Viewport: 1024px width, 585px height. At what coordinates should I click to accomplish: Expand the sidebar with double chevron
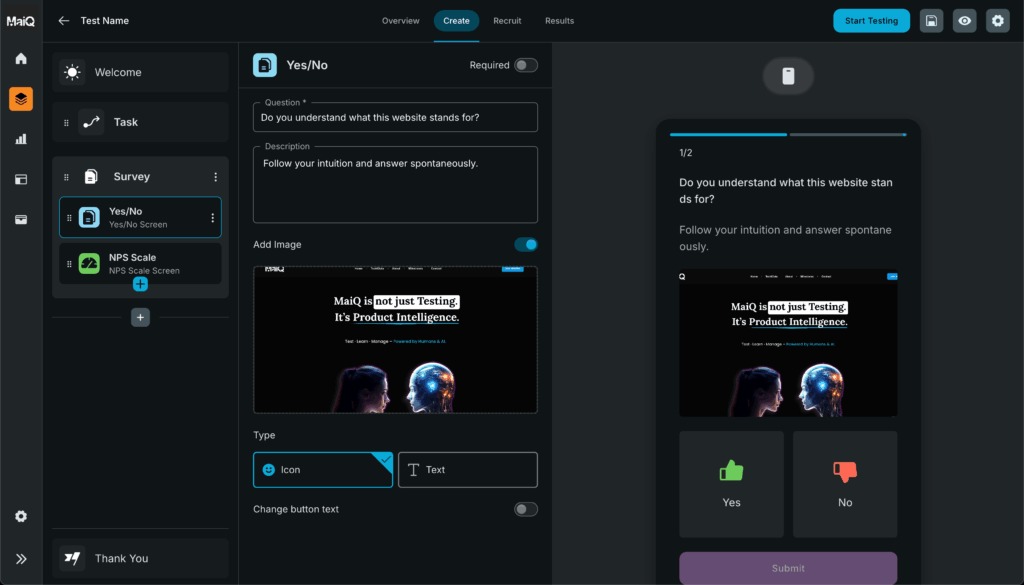pos(21,559)
